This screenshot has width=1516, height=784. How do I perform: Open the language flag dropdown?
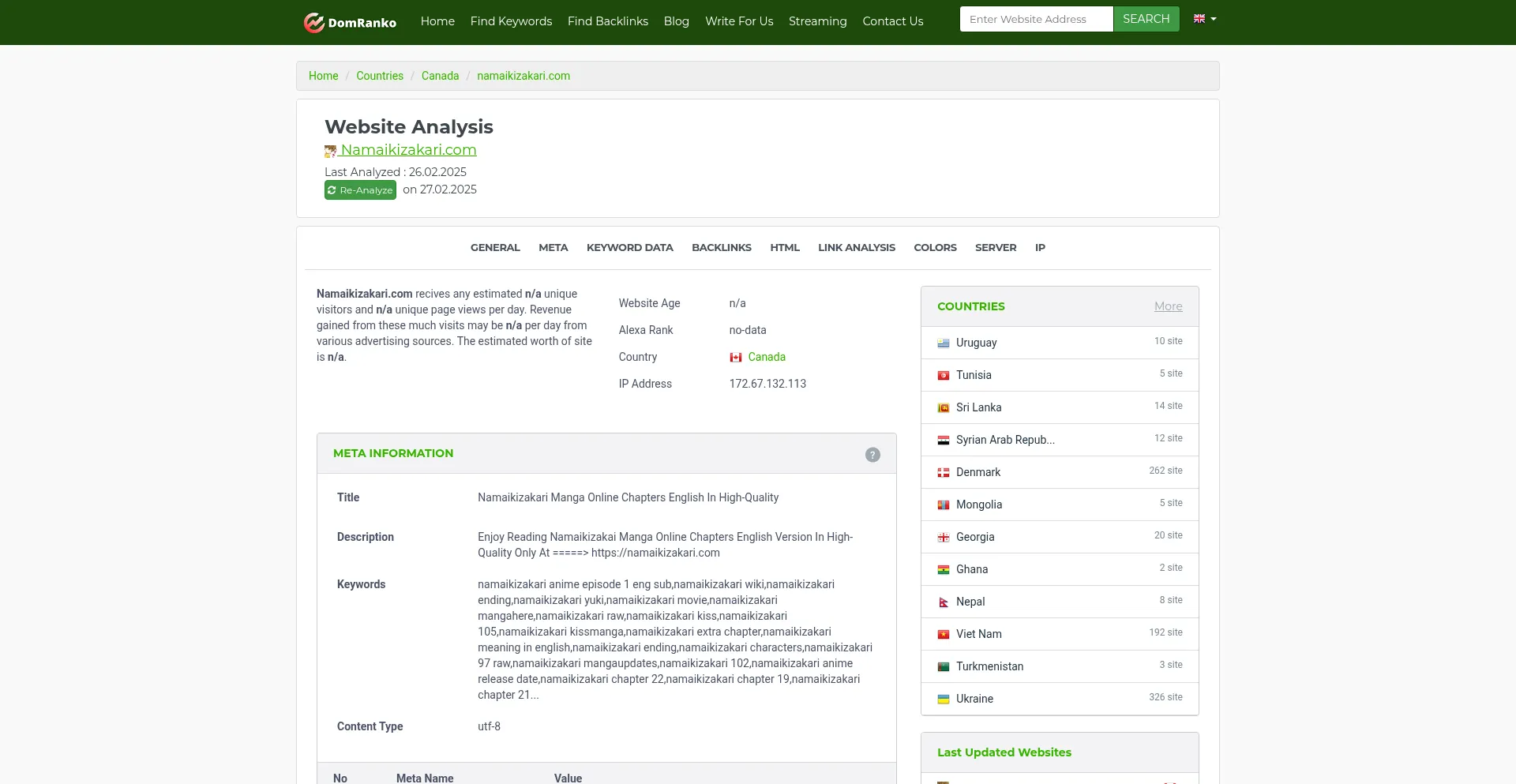pyautogui.click(x=1204, y=19)
